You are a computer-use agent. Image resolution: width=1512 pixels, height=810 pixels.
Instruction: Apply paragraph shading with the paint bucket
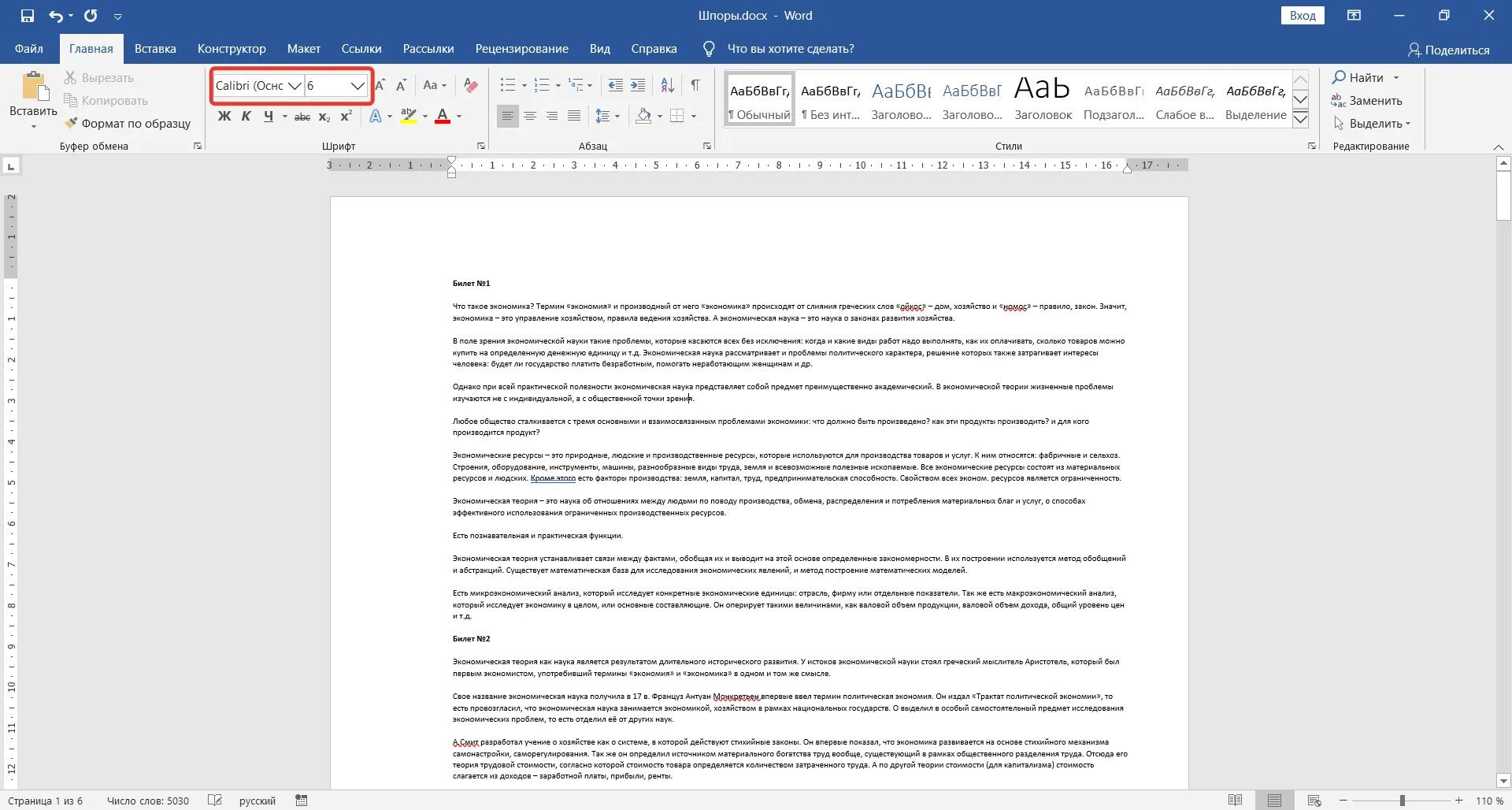643,117
